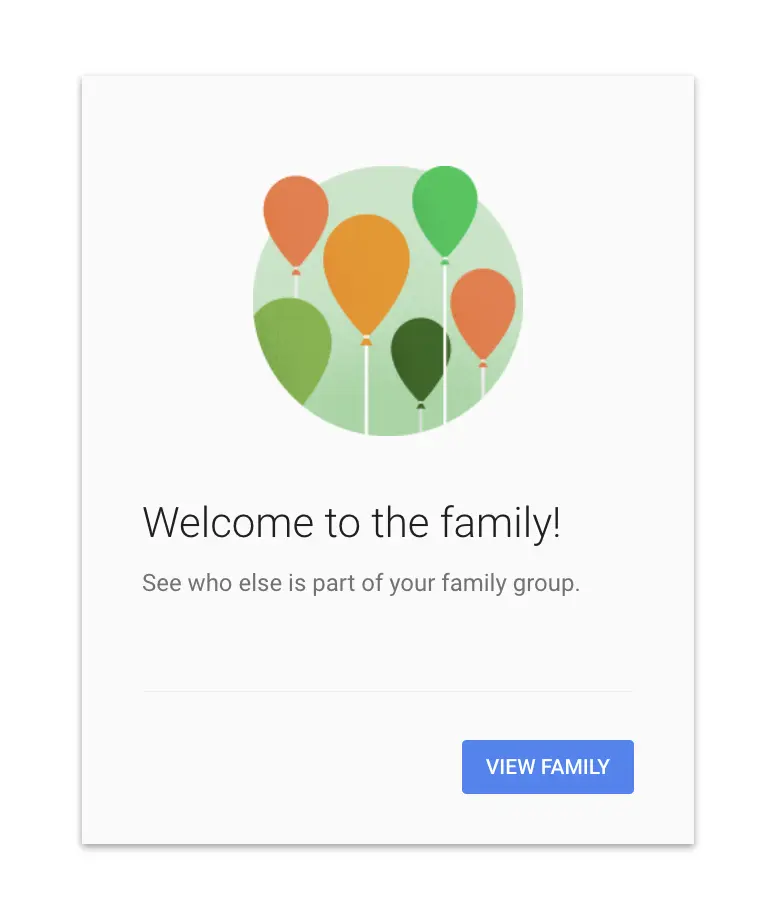The width and height of the screenshot is (764, 898).
Task: Click the red-orange balloon on right side
Action: [483, 313]
